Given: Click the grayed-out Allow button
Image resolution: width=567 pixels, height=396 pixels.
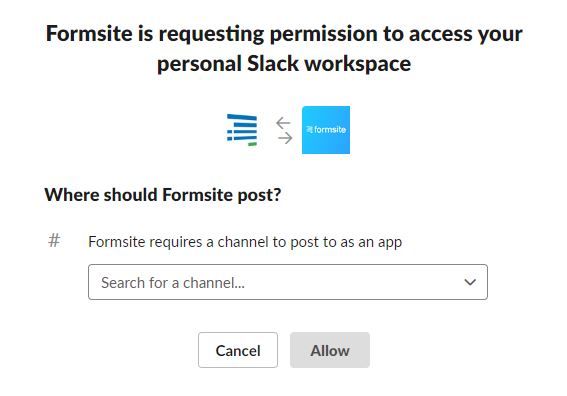Looking at the screenshot, I should point(330,350).
